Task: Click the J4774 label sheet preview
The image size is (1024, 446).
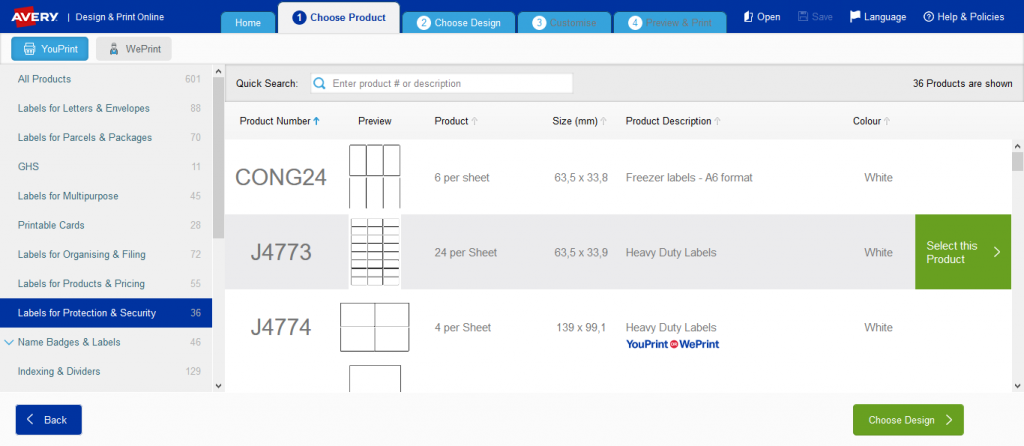Action: click(x=375, y=327)
